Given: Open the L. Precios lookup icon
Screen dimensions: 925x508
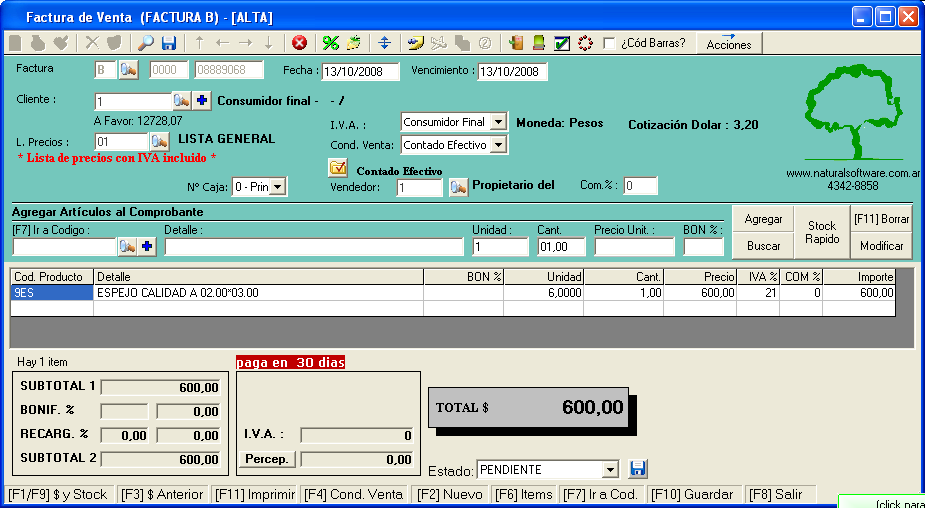Looking at the screenshot, I should (159, 142).
